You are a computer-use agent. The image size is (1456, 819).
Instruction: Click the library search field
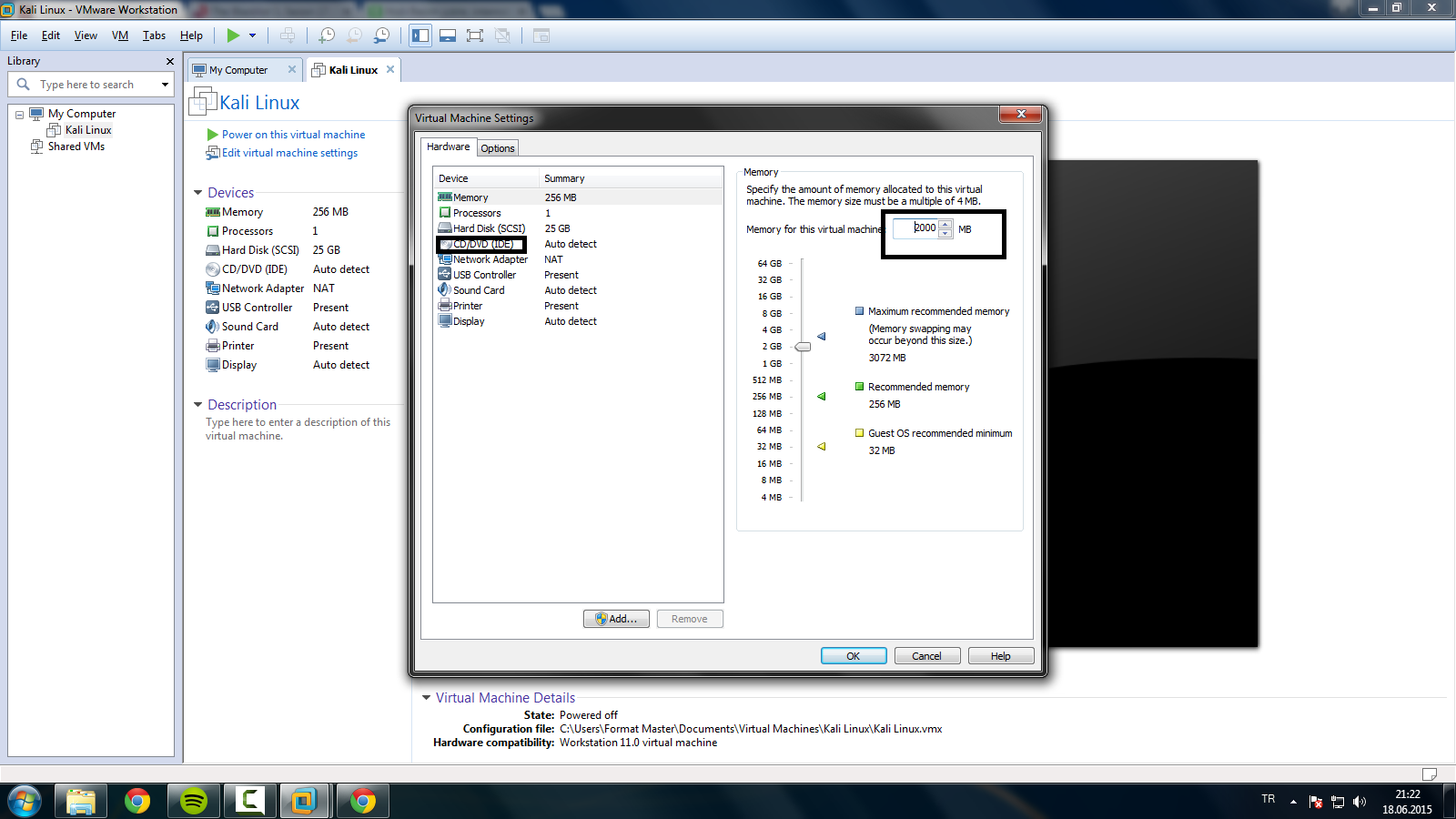pos(91,85)
